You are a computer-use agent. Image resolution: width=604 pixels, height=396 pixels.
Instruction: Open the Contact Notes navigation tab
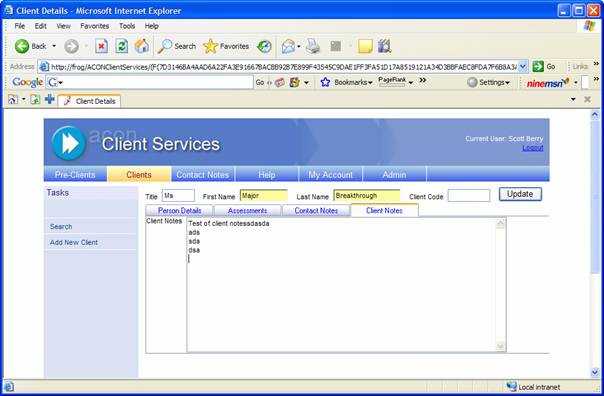pos(203,175)
